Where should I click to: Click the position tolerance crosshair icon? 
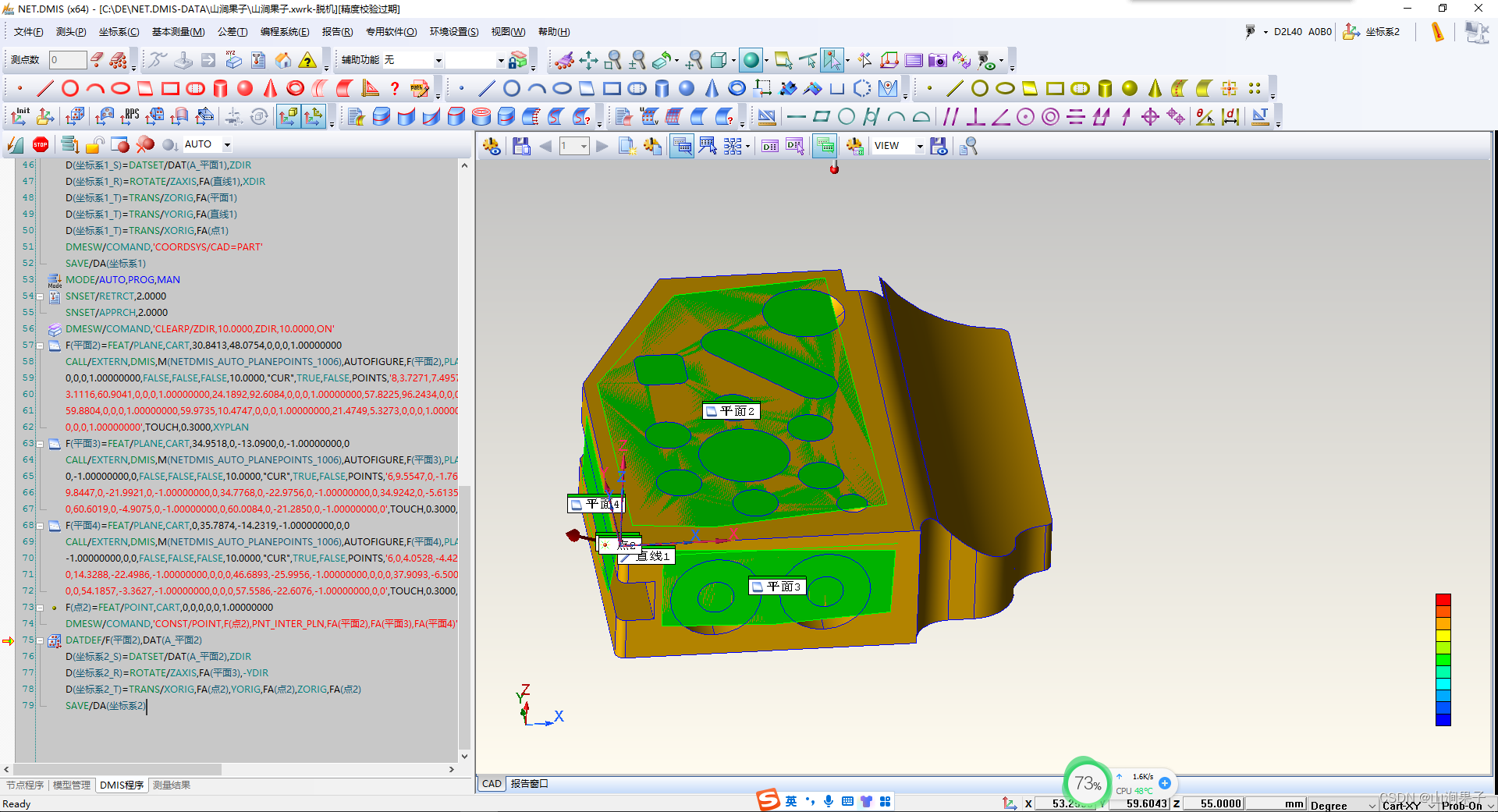click(x=1150, y=117)
